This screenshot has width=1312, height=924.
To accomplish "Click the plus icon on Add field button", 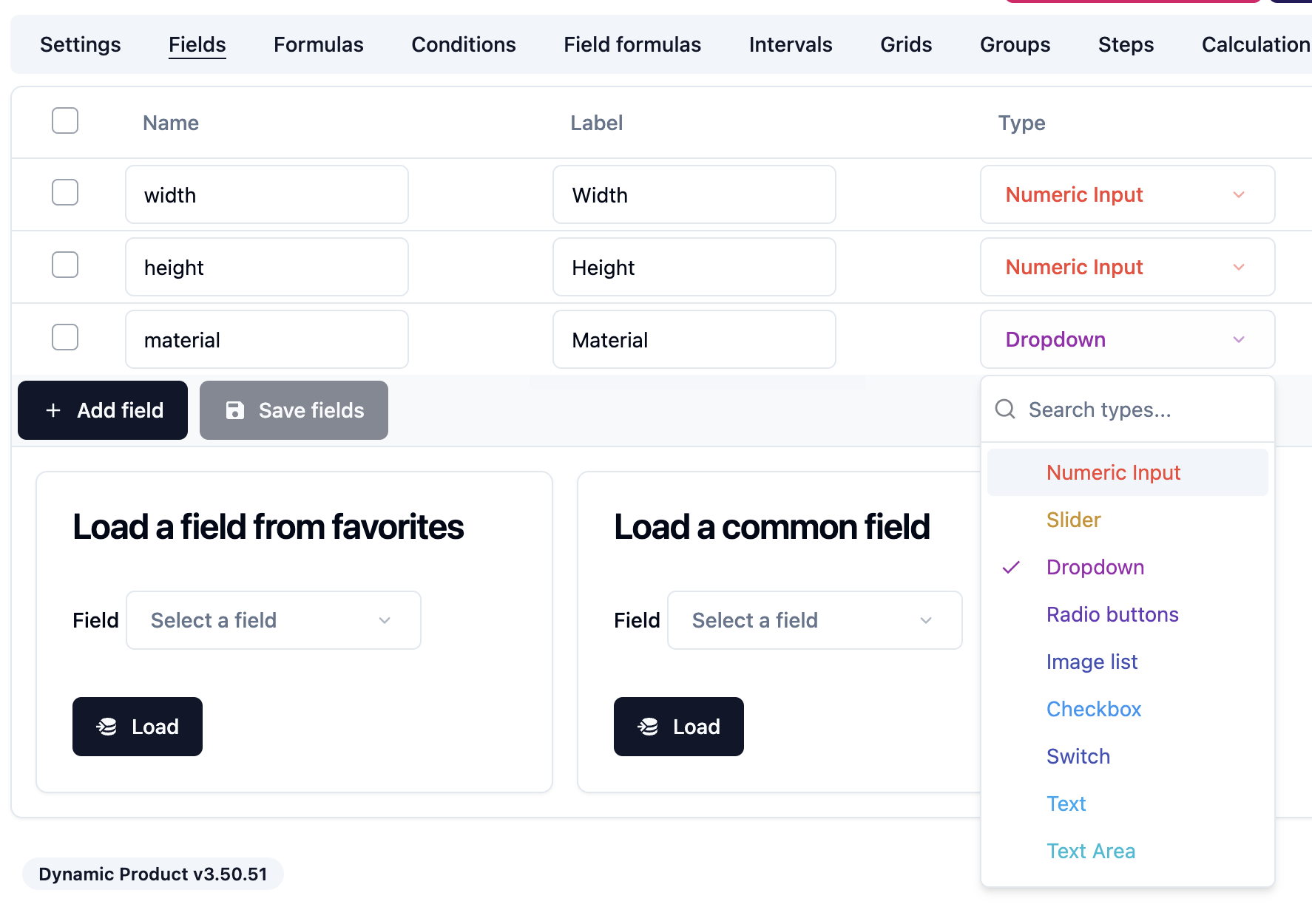I will 53,410.
